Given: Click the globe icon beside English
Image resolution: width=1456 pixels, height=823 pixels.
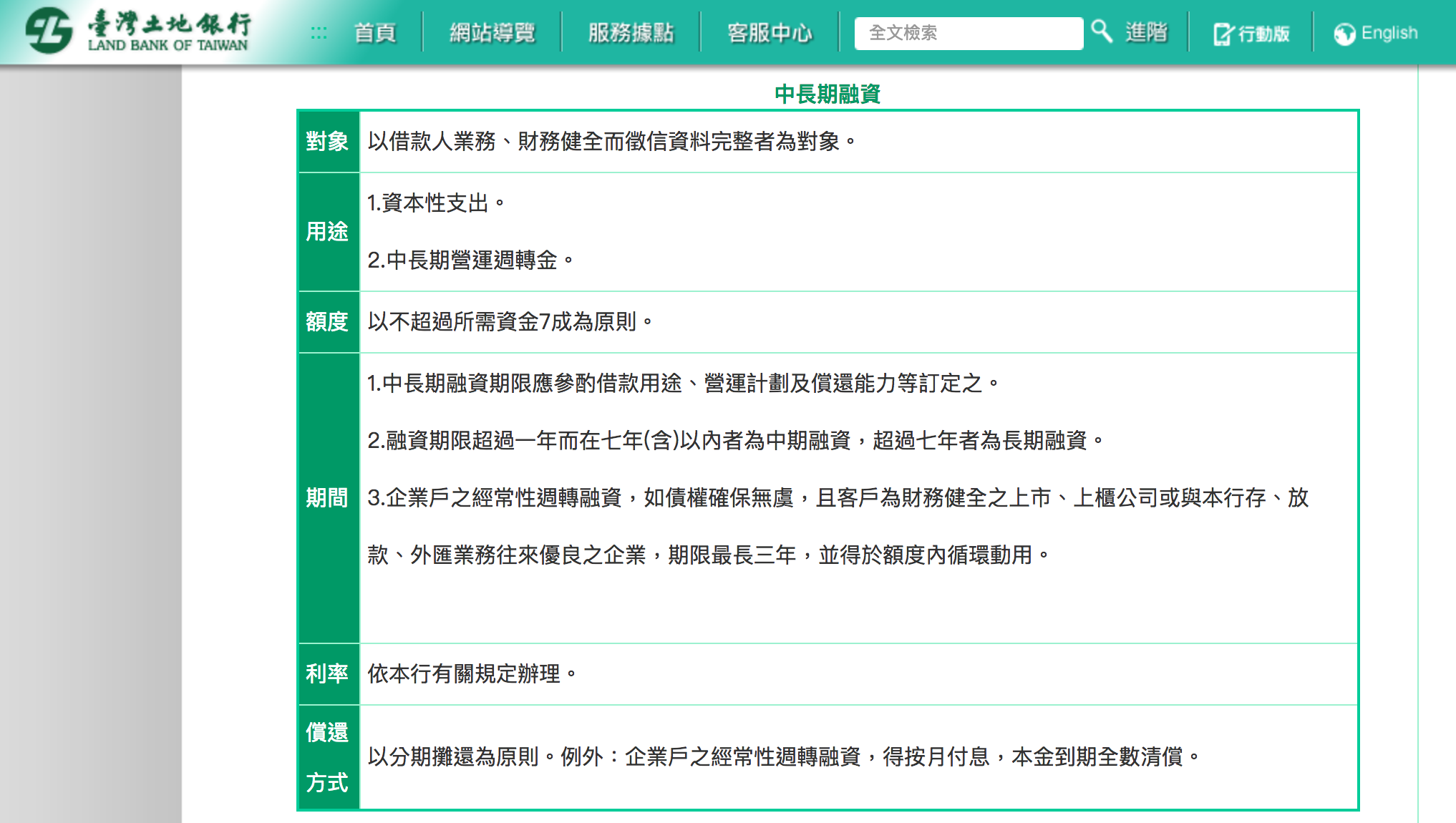Looking at the screenshot, I should [1344, 34].
